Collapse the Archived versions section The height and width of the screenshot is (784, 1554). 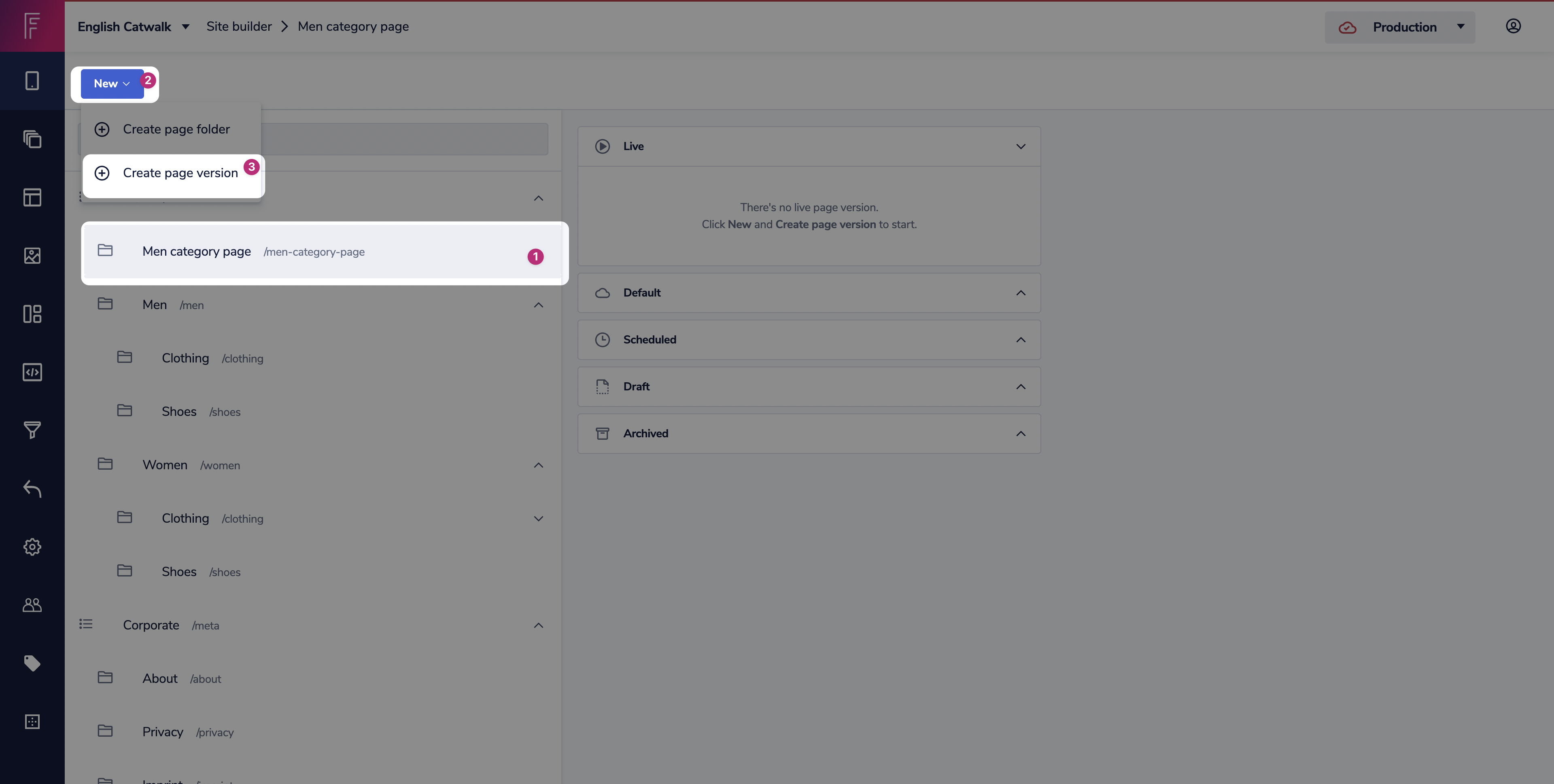click(1020, 434)
